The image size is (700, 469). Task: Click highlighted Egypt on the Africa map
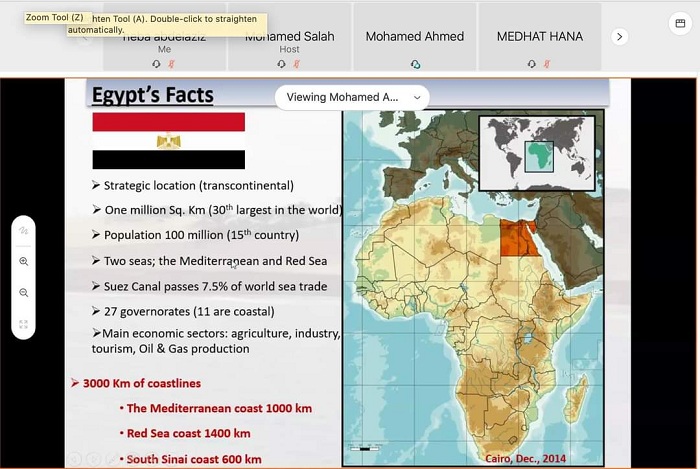pos(516,238)
